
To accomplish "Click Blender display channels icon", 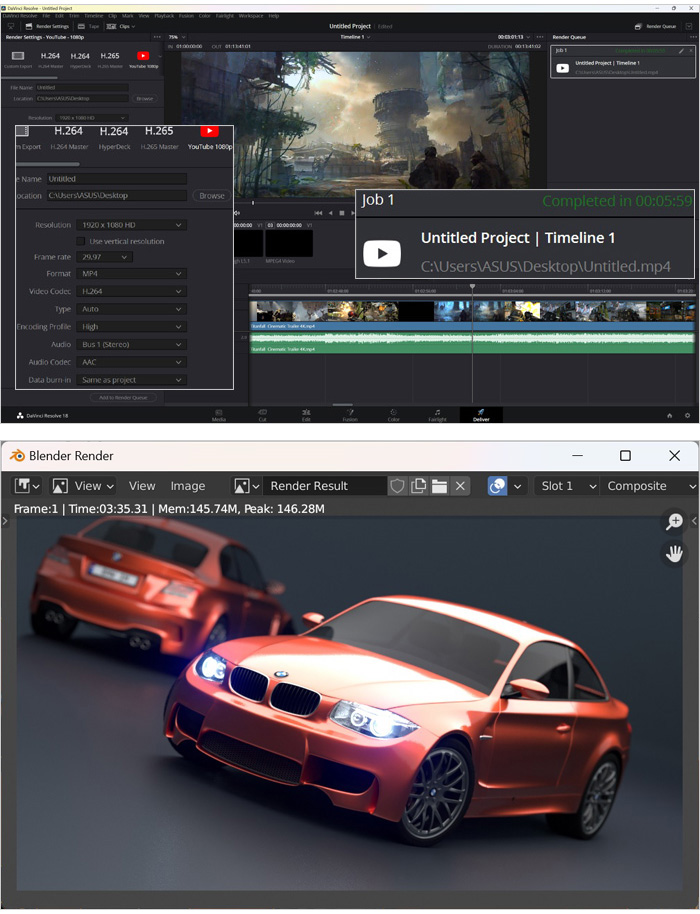I will point(497,486).
